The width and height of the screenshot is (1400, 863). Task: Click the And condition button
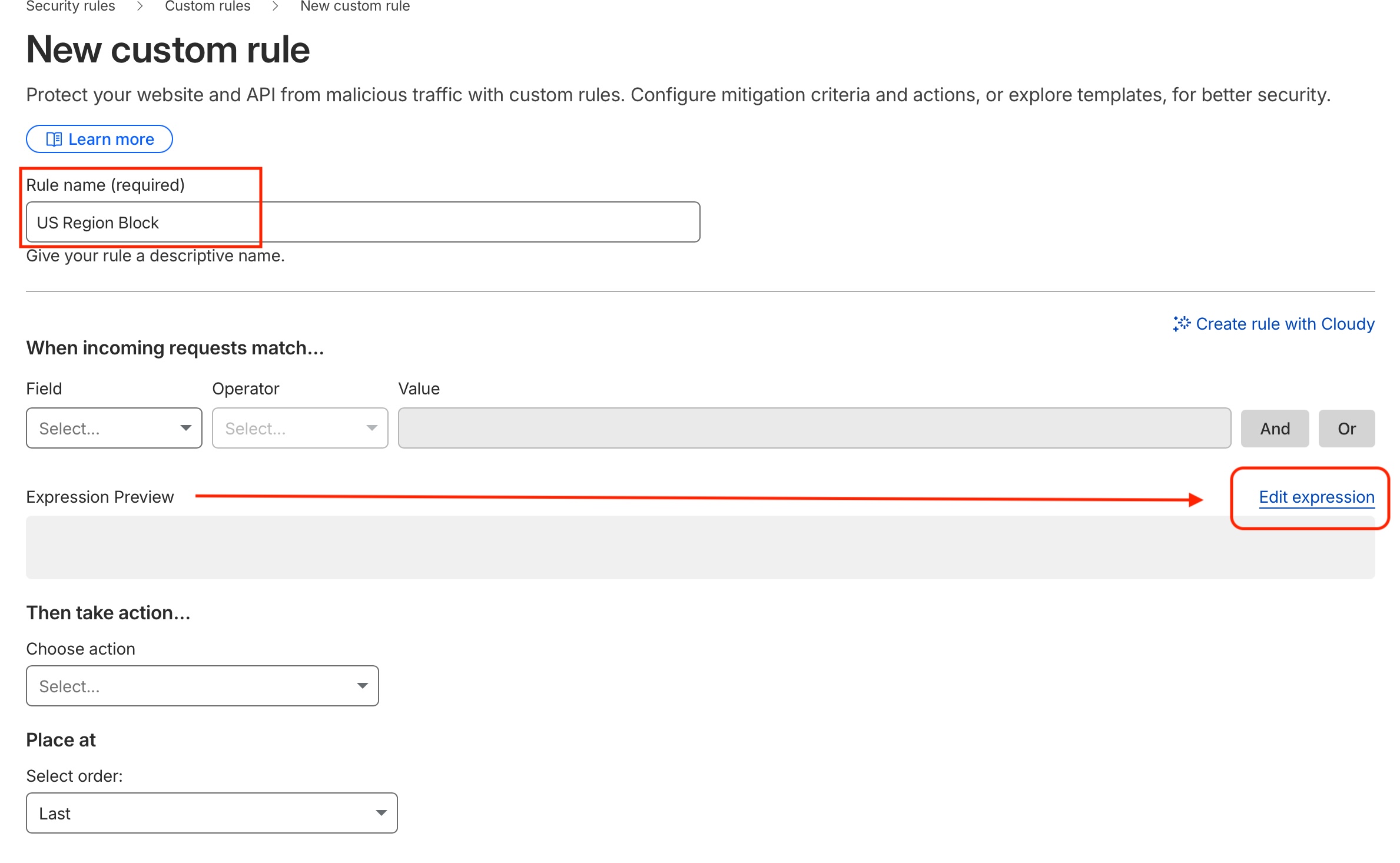1275,428
